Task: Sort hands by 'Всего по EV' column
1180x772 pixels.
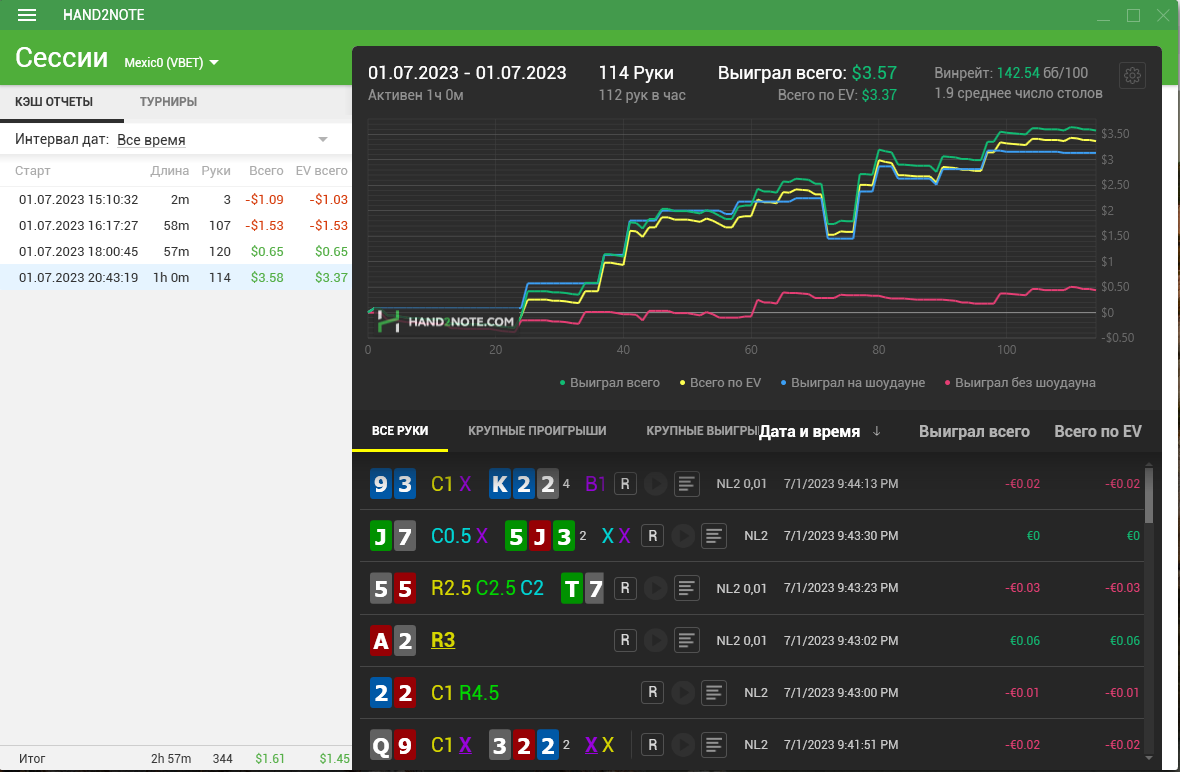Action: click(x=1097, y=431)
